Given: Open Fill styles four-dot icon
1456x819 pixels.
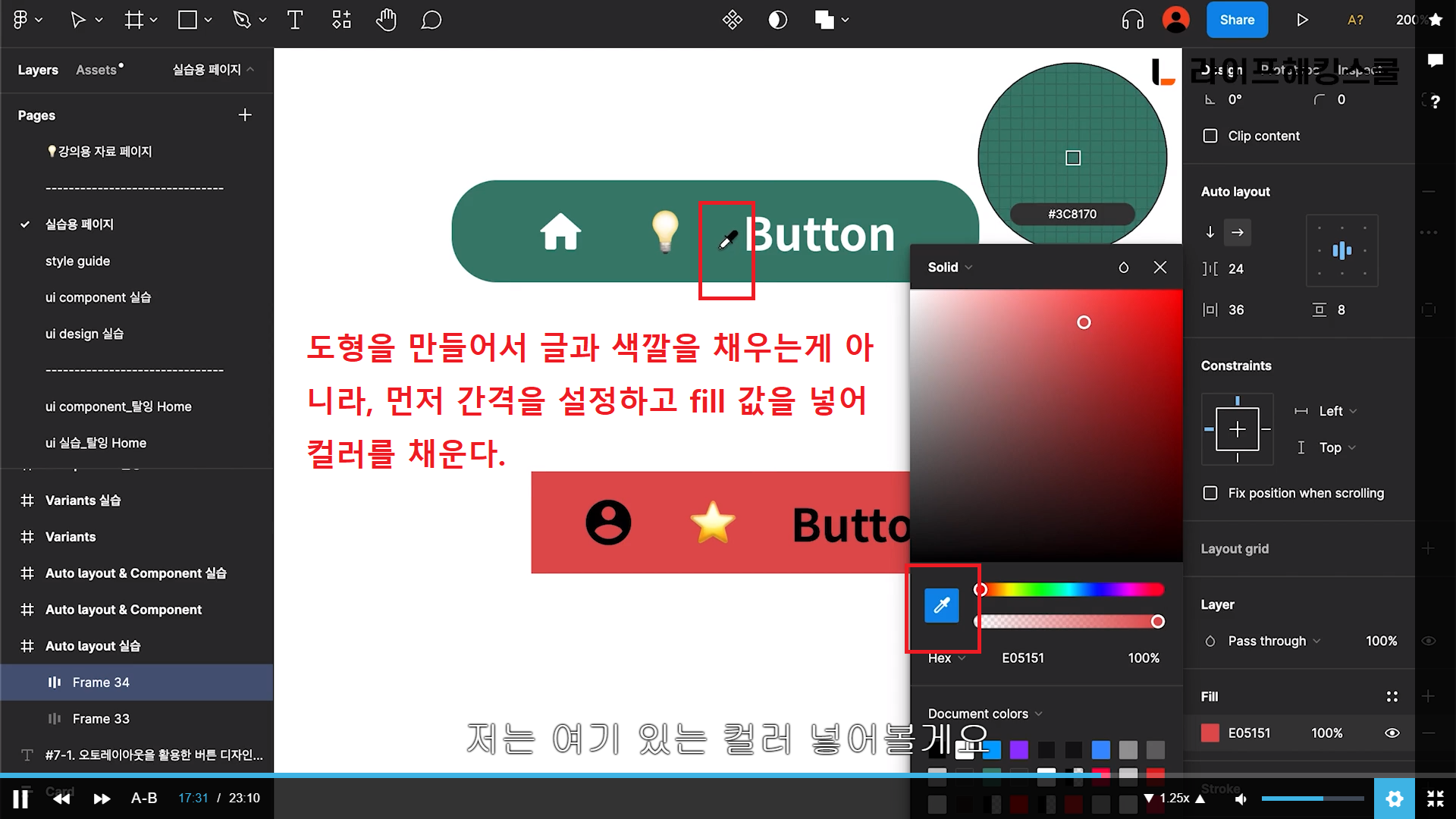Looking at the screenshot, I should pyautogui.click(x=1392, y=696).
